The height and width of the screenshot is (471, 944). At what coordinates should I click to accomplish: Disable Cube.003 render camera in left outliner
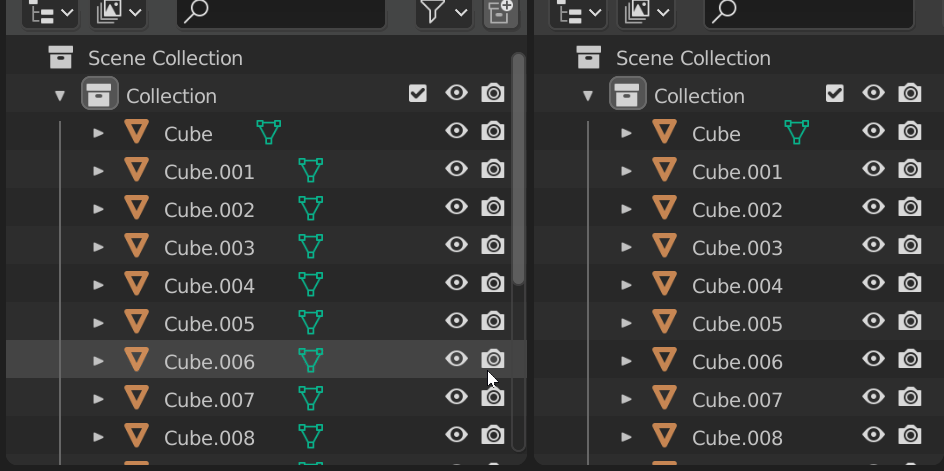pos(492,245)
